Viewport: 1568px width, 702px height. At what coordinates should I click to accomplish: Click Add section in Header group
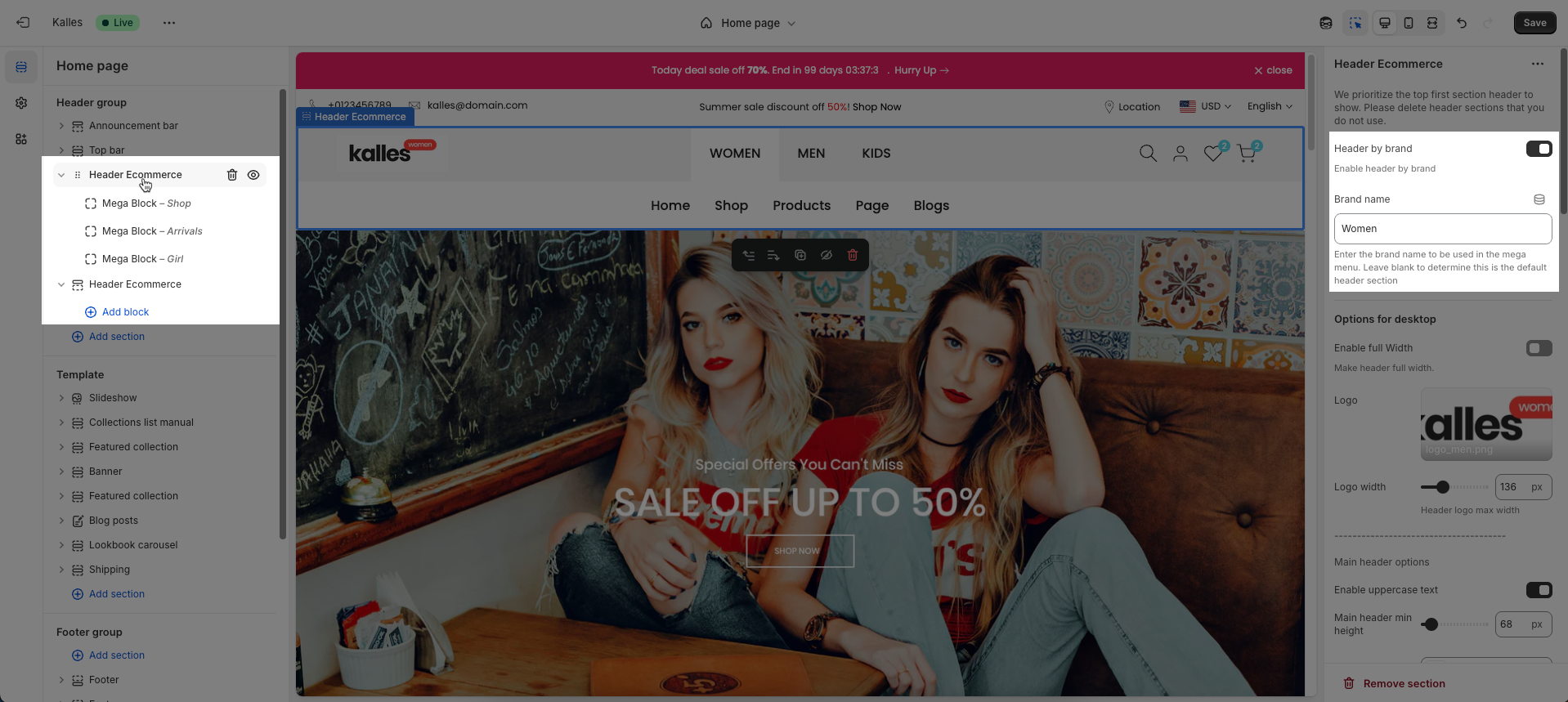[109, 337]
